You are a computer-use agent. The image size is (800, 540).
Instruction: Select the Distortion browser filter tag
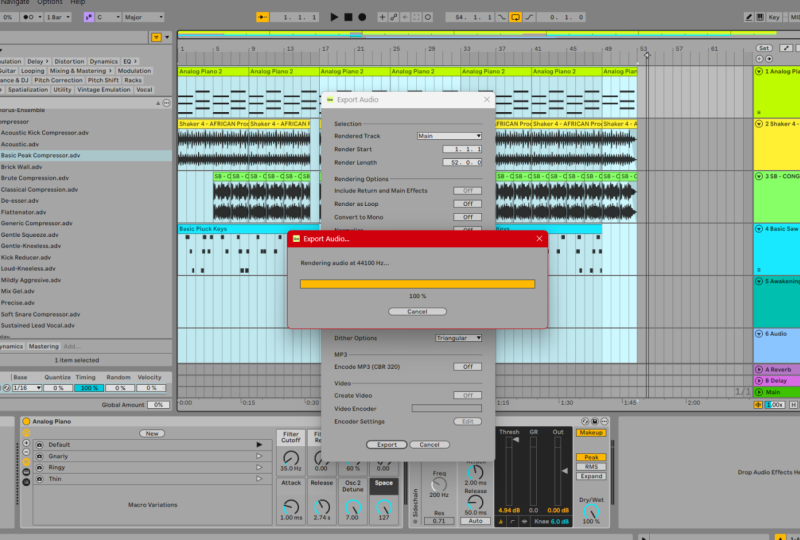click(x=69, y=61)
